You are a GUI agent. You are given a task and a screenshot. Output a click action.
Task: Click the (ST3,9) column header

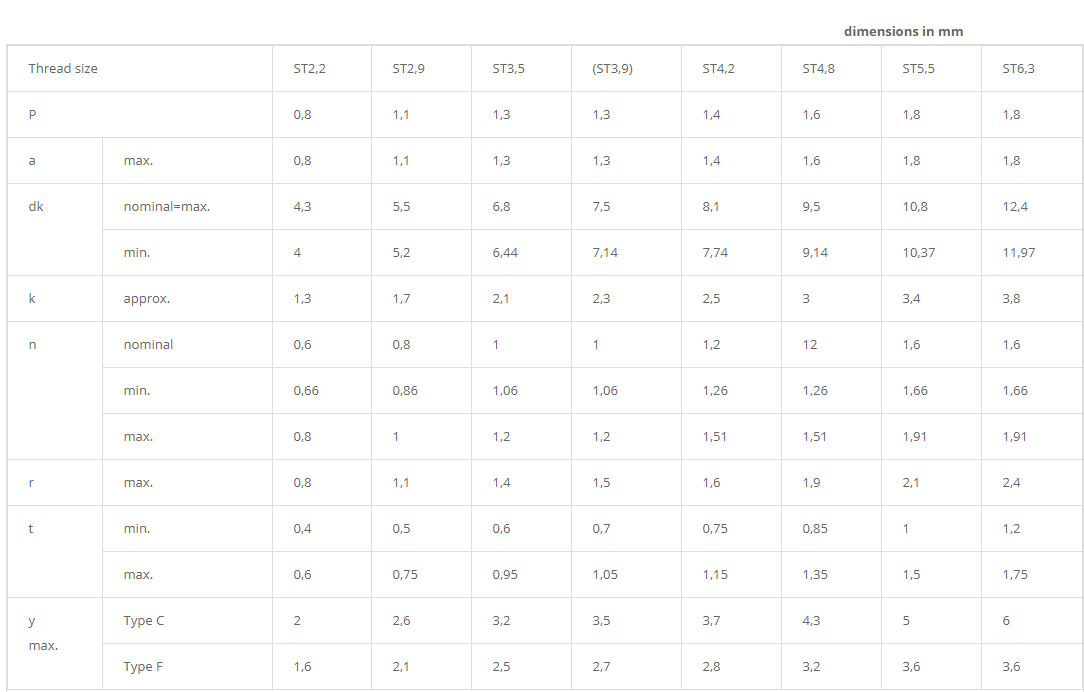point(612,69)
